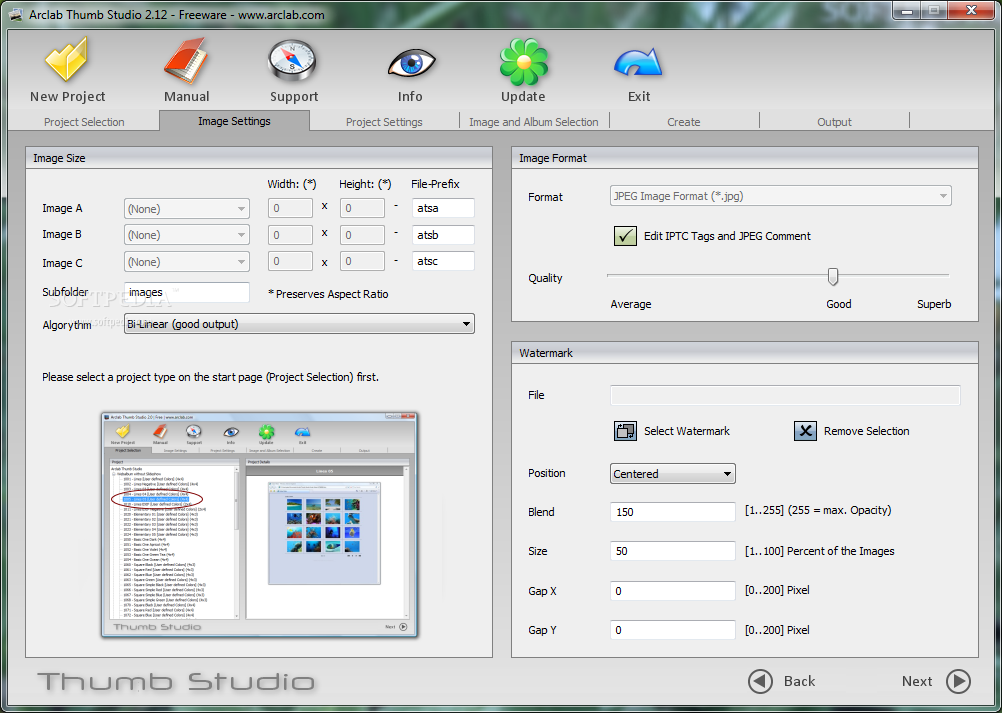The width and height of the screenshot is (1002, 713).
Task: Click the Remove Selection X icon
Action: (x=805, y=431)
